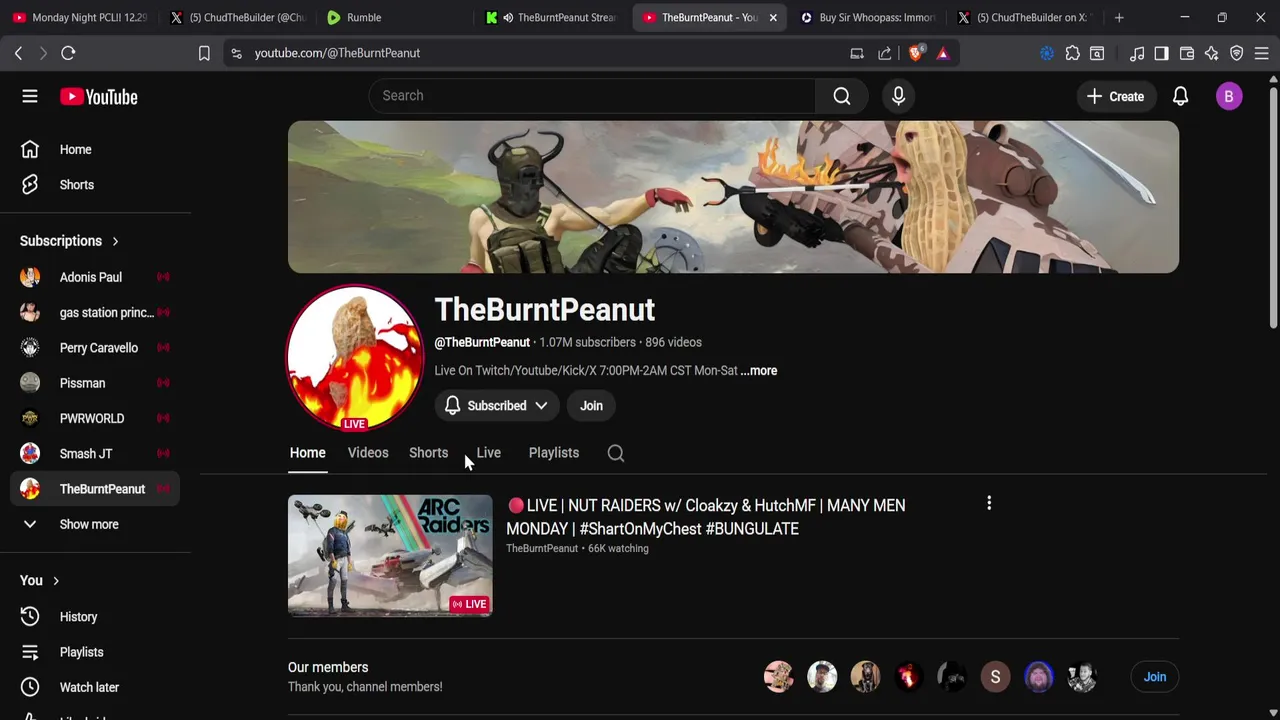Click the Brave Shields lion icon

tap(915, 53)
